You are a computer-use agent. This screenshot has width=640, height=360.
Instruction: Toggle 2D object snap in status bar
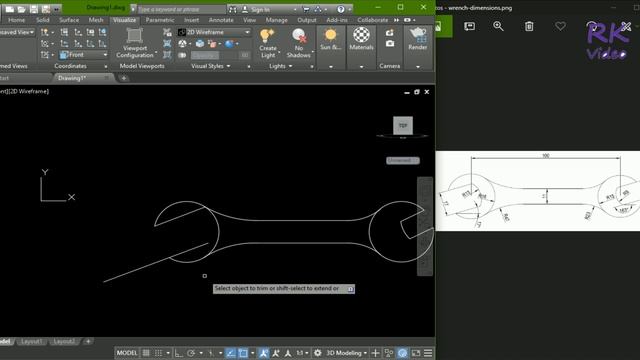(x=243, y=353)
